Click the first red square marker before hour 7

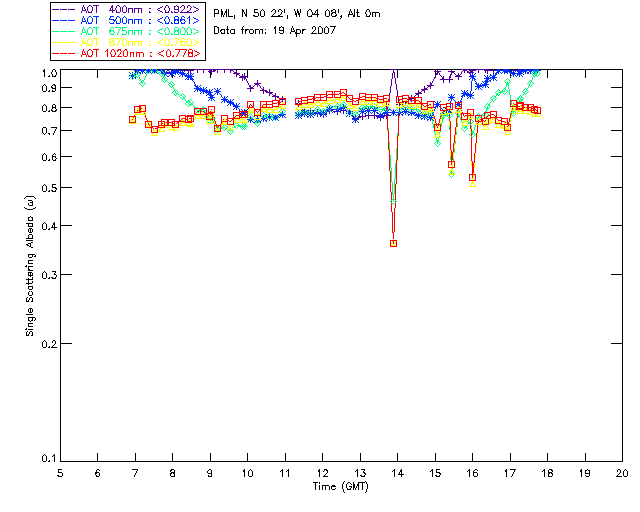[x=132, y=120]
